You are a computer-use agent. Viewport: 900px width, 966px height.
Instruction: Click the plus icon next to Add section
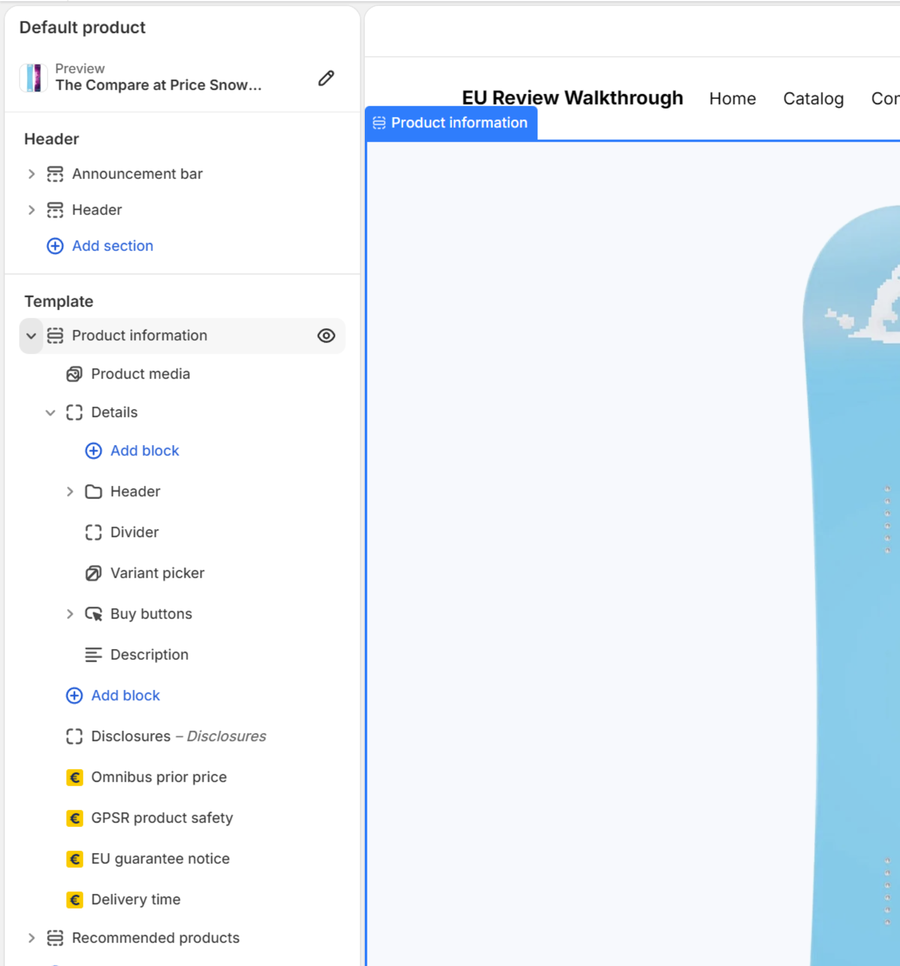[x=55, y=246]
